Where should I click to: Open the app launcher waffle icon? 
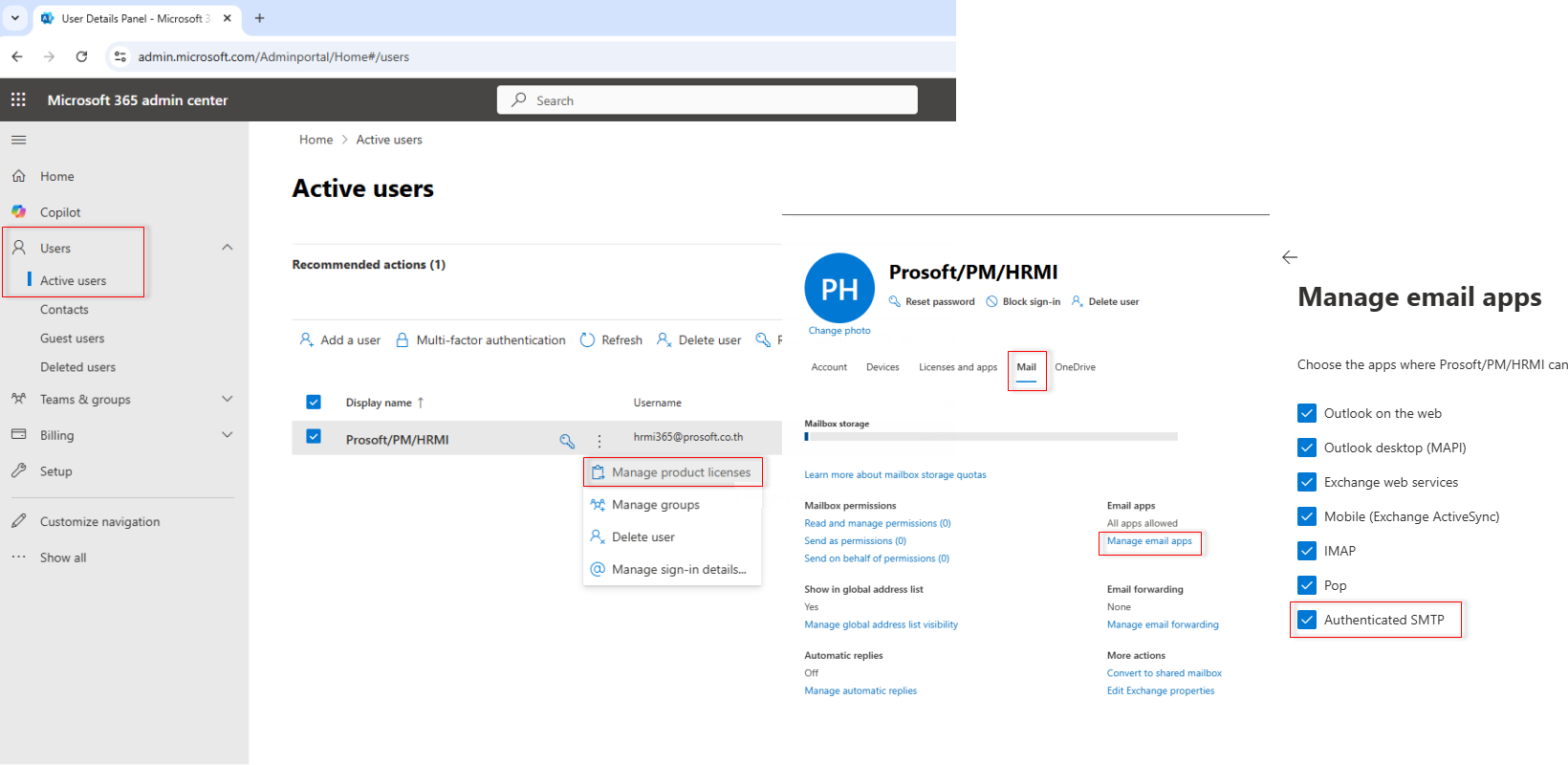[18, 99]
